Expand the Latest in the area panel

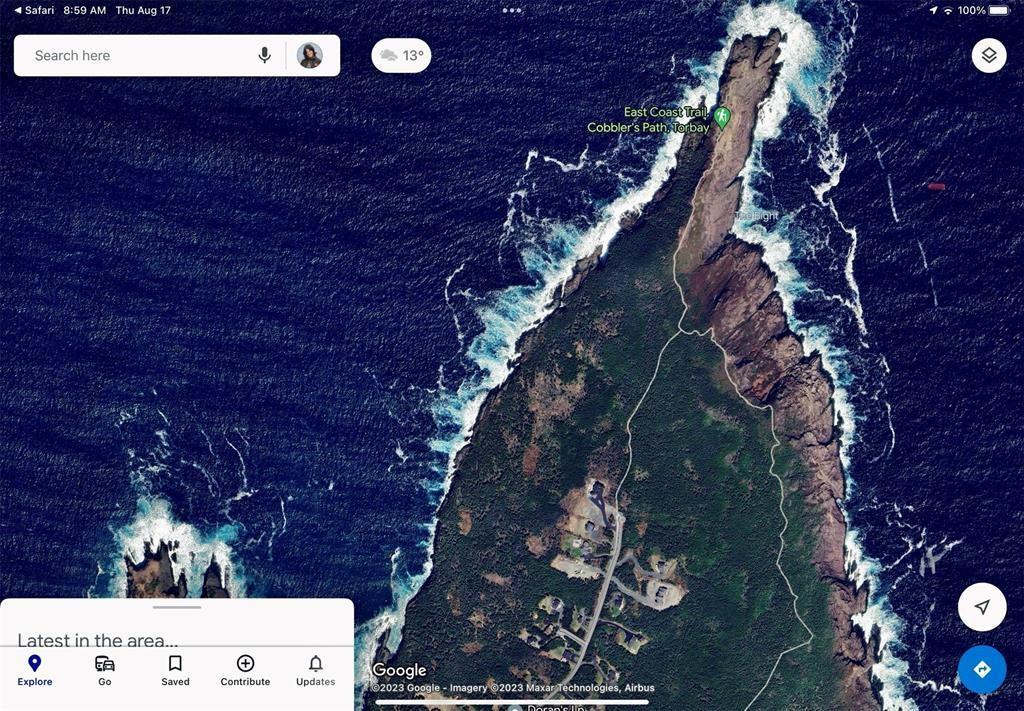pyautogui.click(x=176, y=607)
